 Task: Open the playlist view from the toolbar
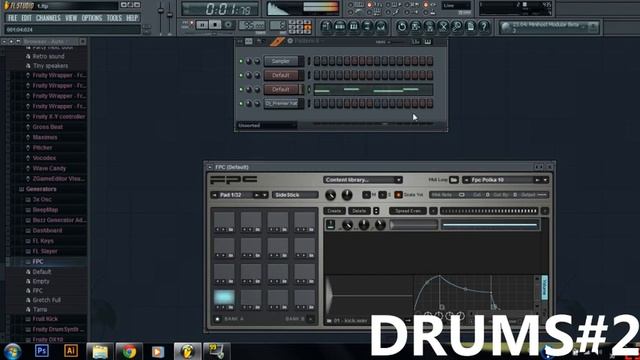[x=326, y=27]
